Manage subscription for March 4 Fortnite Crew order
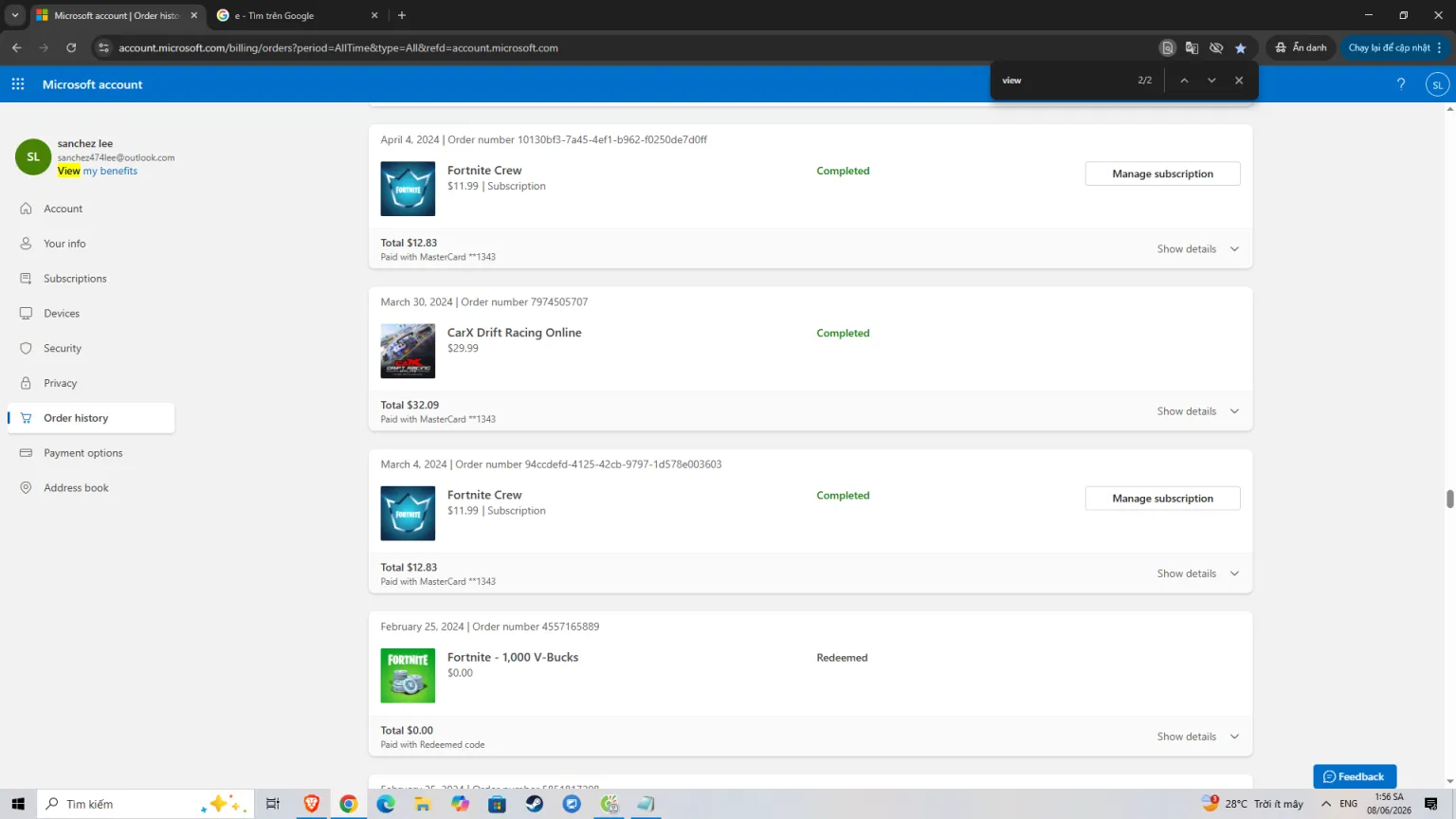 (1162, 499)
